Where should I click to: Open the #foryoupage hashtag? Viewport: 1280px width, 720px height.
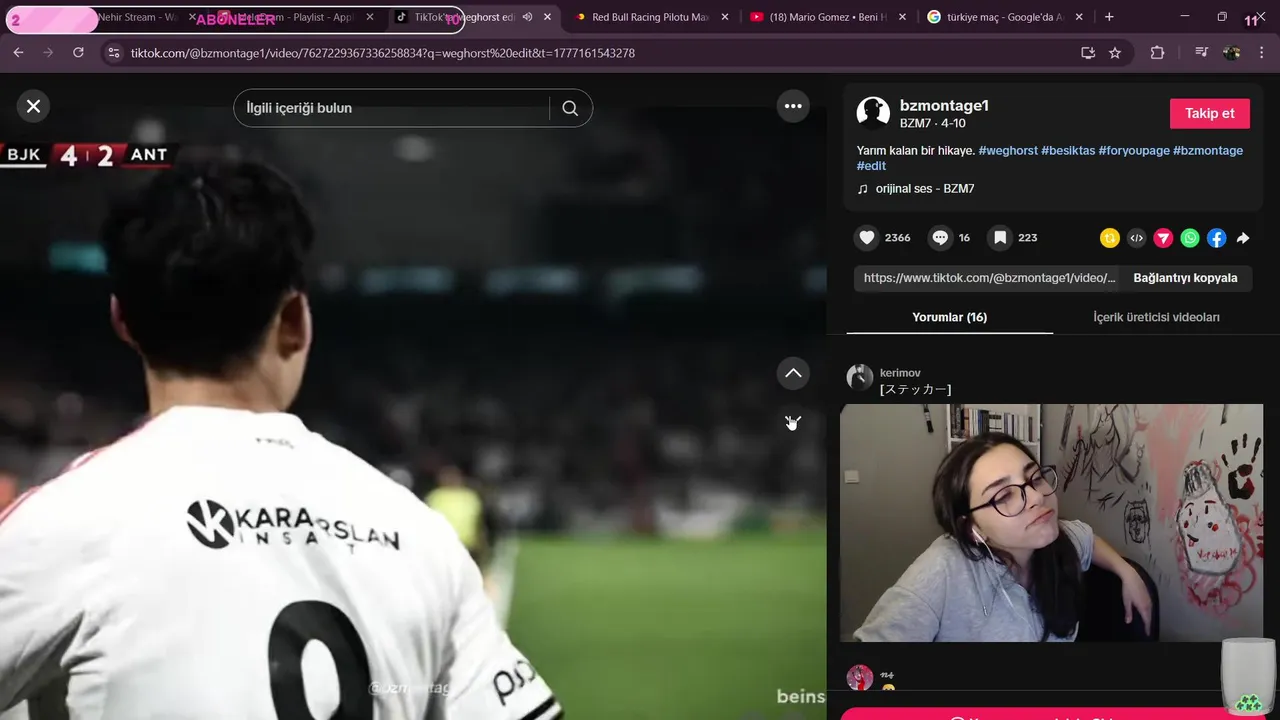pyautogui.click(x=1134, y=150)
